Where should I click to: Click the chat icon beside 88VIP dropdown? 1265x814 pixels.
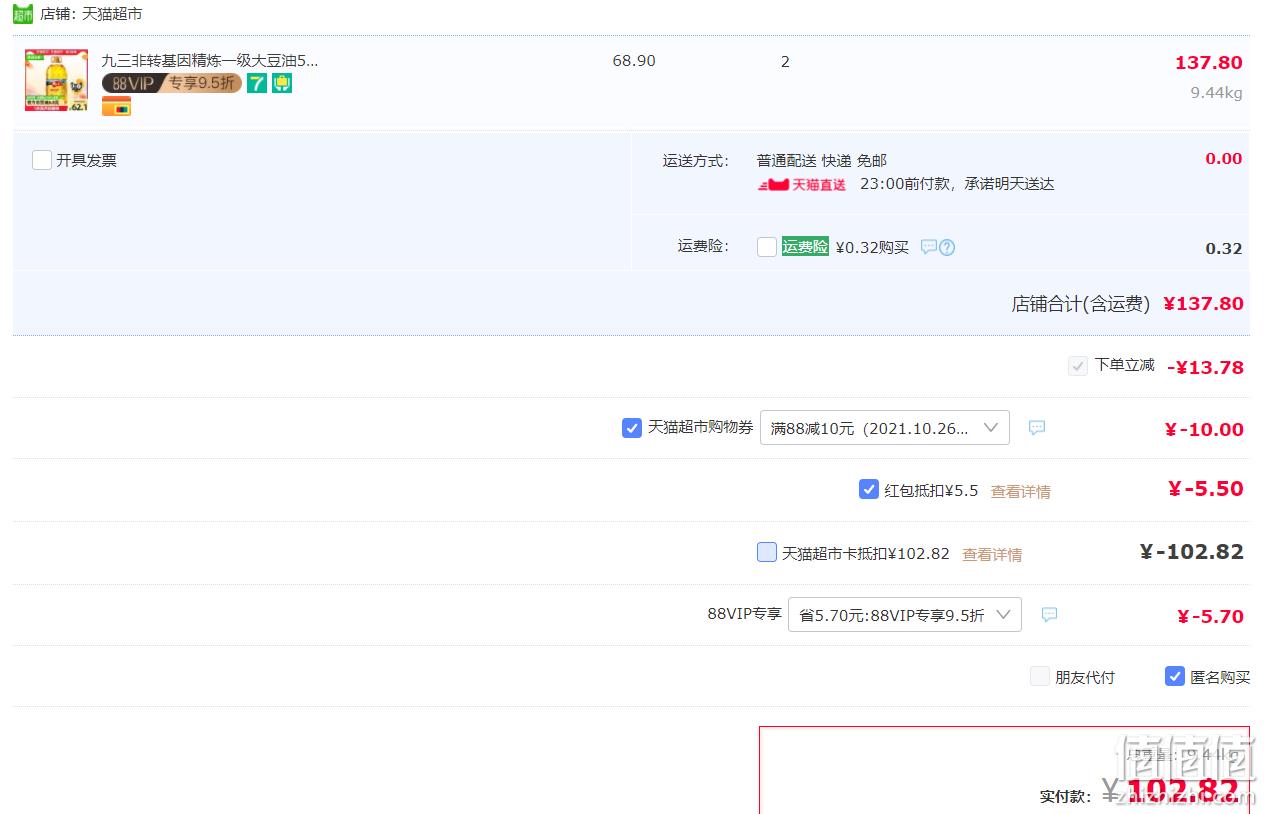click(1049, 615)
